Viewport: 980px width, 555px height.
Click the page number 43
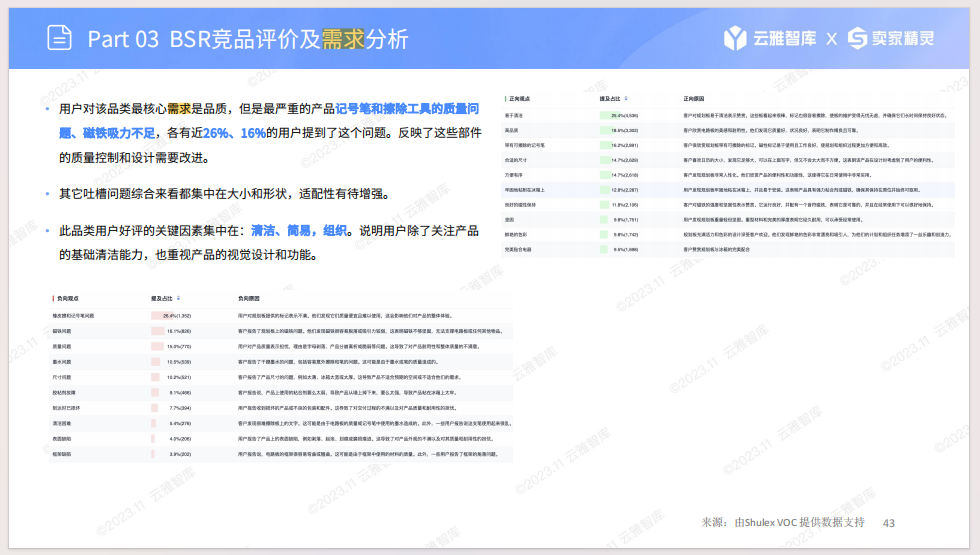click(889, 523)
